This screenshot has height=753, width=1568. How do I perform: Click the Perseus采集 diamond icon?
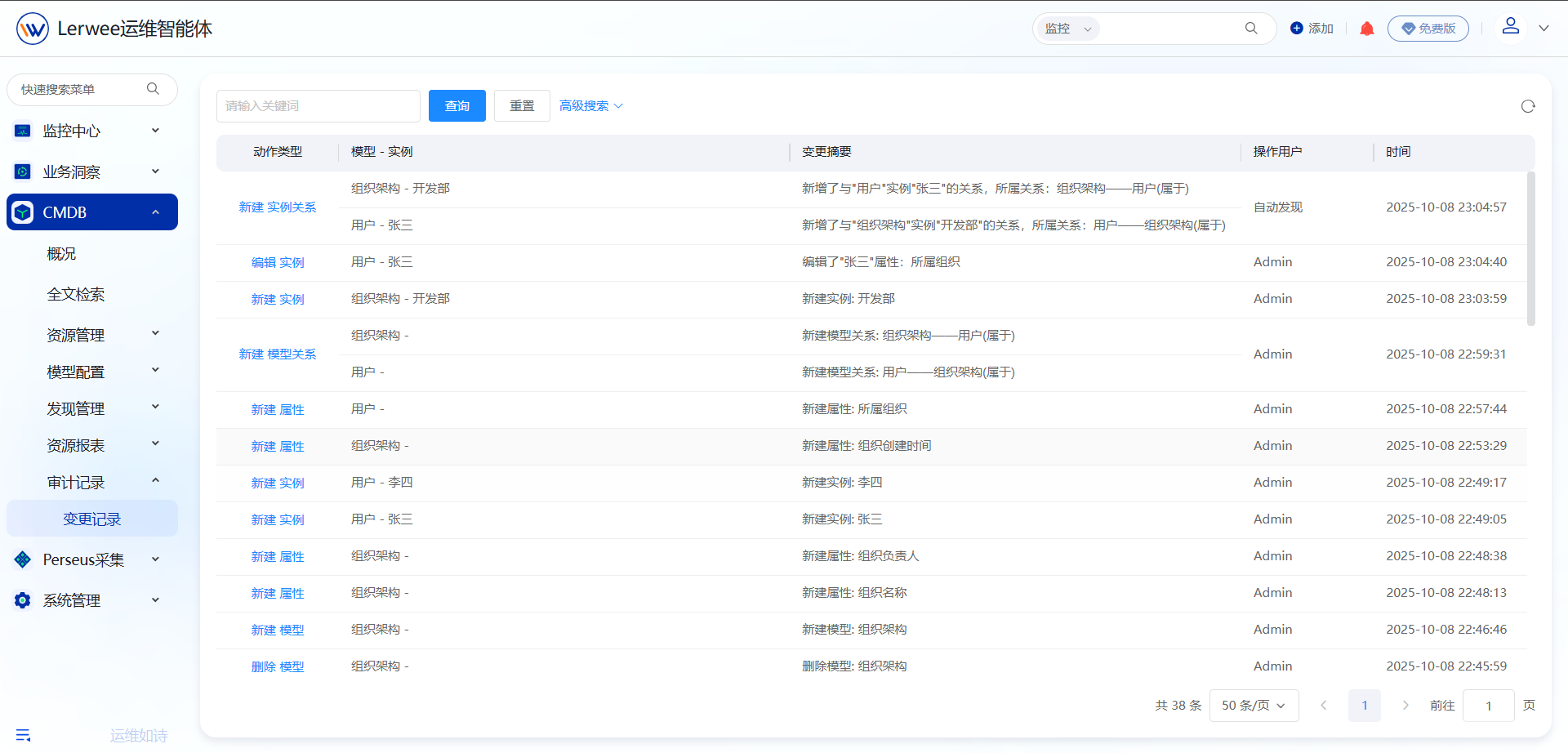point(23,559)
